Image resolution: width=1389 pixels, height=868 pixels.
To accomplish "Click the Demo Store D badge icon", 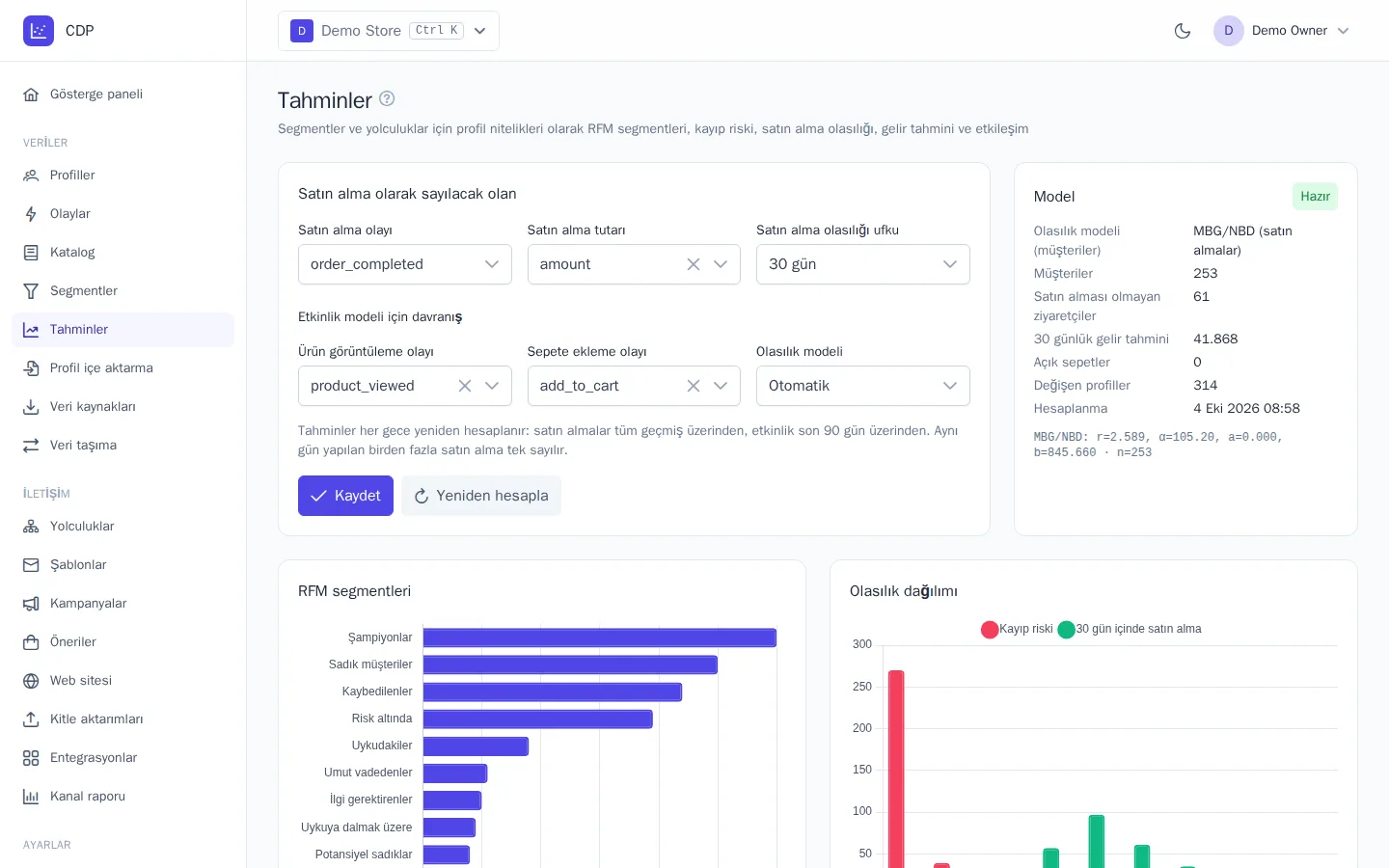I will (302, 31).
